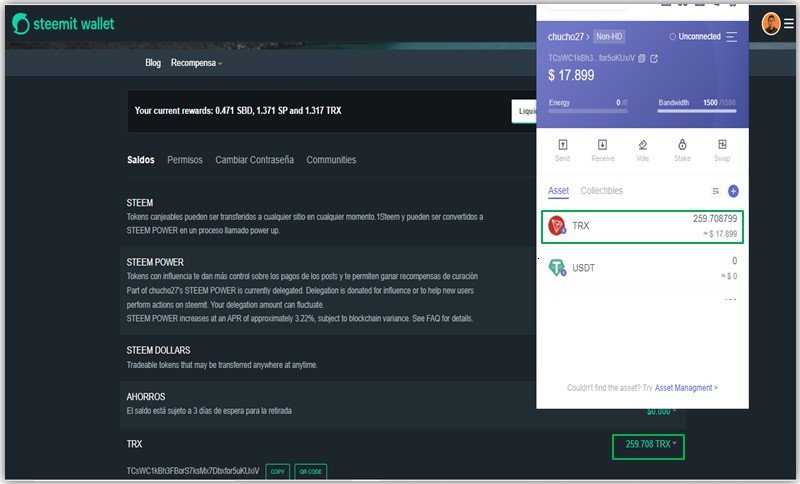The width and height of the screenshot is (800, 484).
Task: Click the 259.708799 TRX amount in TronLink
Action: [715, 219]
